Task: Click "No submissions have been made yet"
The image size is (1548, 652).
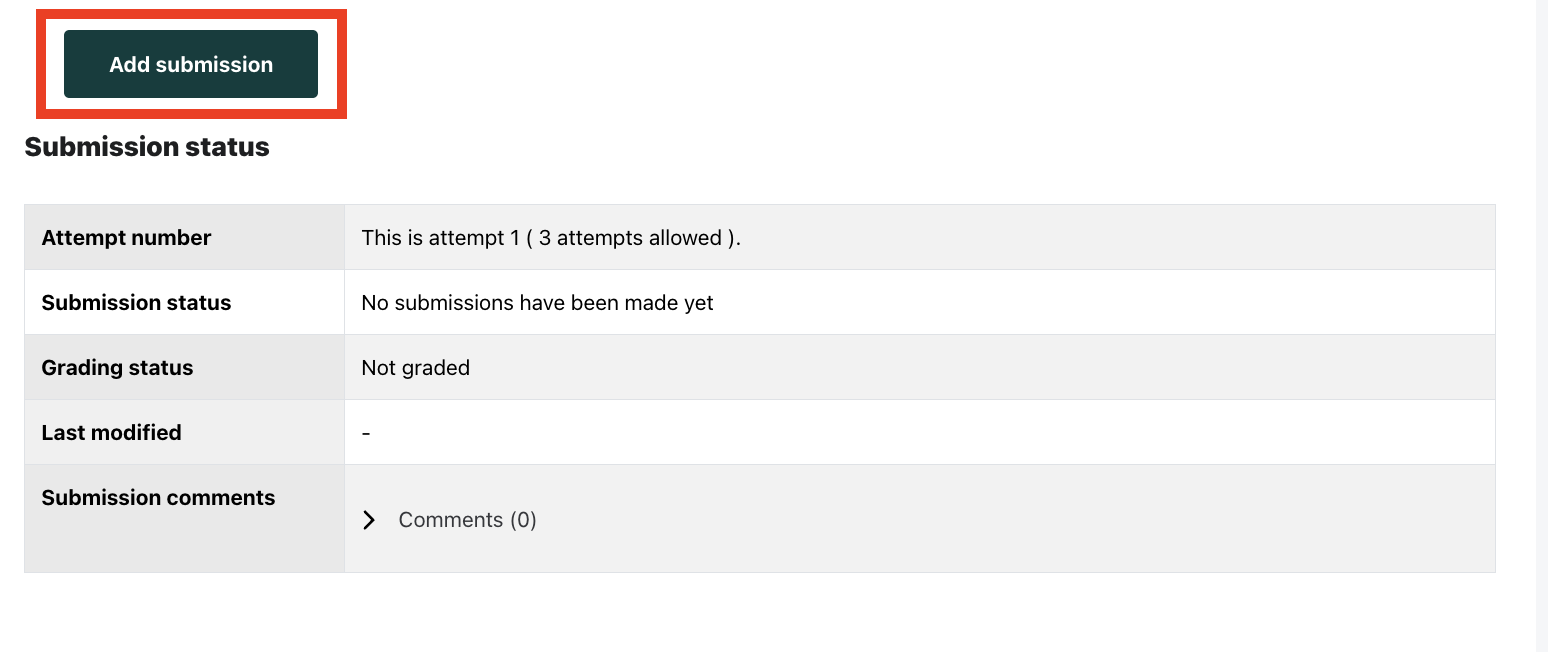Action: pyautogui.click(x=537, y=303)
